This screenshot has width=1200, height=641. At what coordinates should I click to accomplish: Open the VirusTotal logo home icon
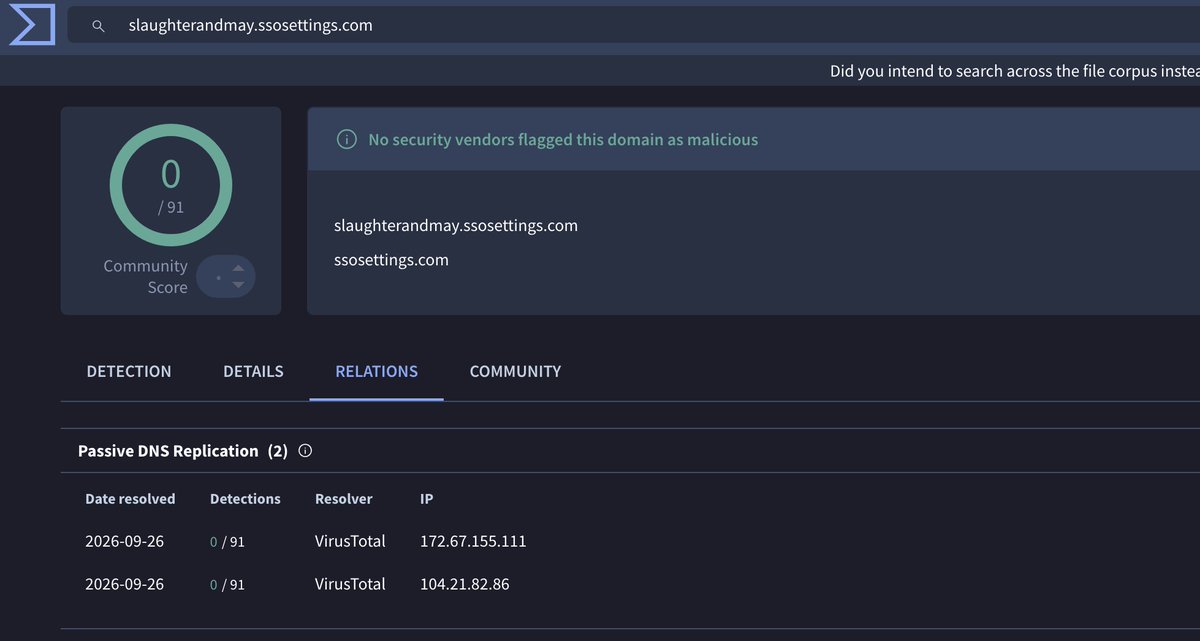(x=31, y=26)
